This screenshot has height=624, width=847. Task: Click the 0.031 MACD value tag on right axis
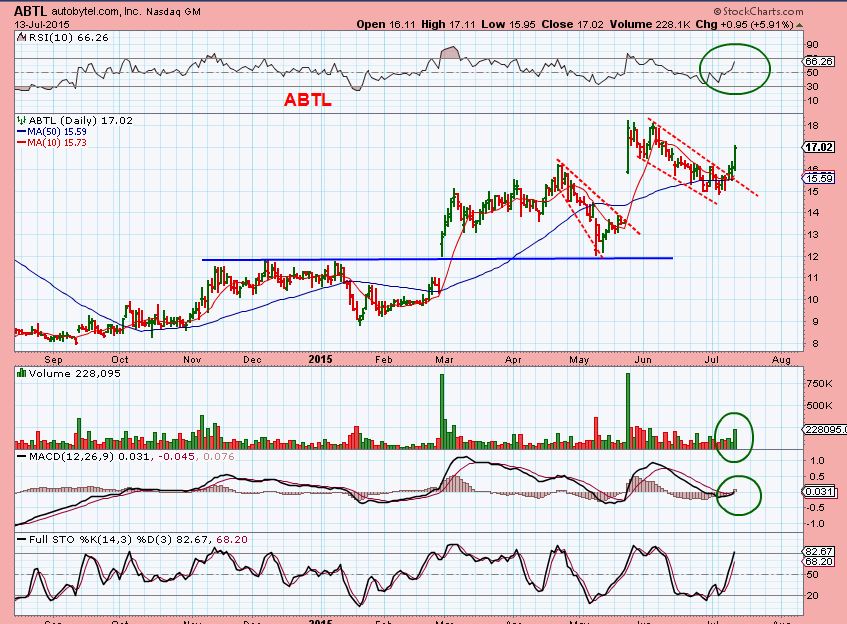[819, 491]
